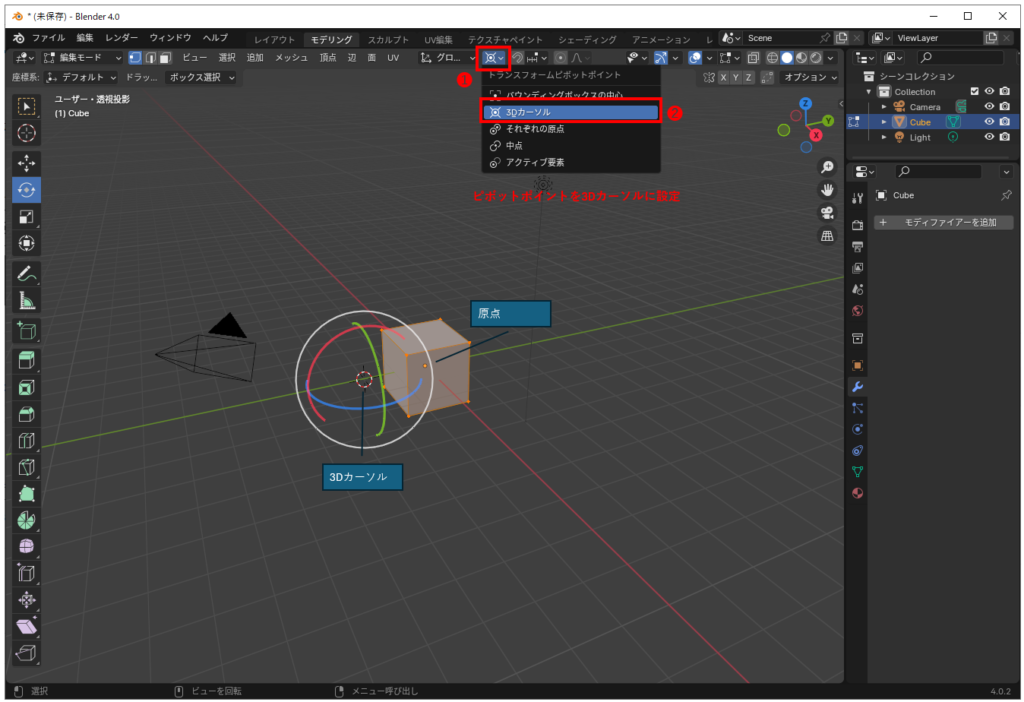Choose the Extrude Region tool

pos(27,359)
